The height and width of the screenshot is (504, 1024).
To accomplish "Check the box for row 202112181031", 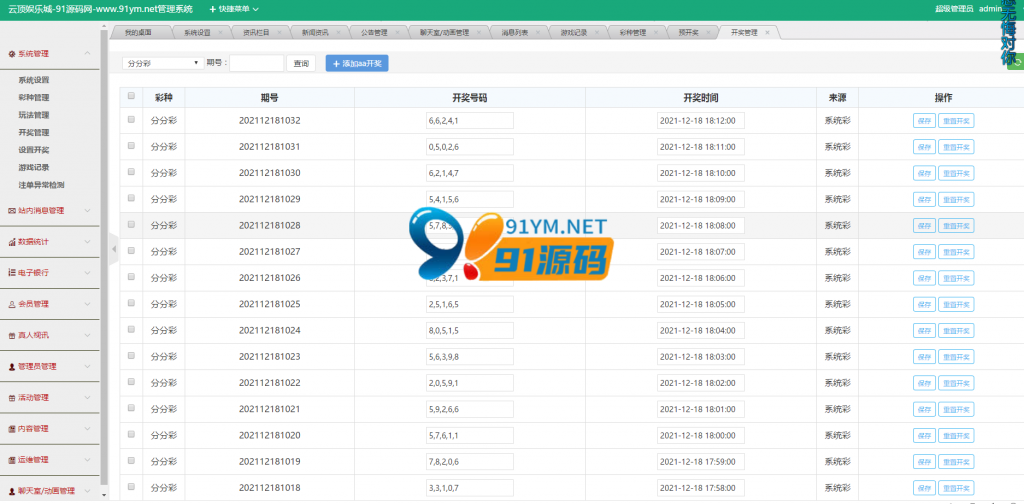I will (131, 146).
